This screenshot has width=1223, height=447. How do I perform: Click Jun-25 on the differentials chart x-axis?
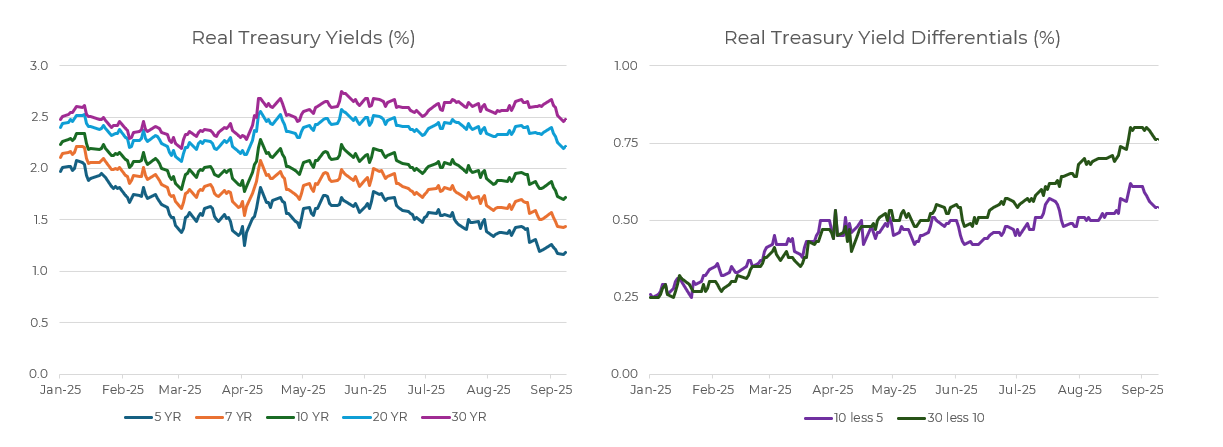coord(957,390)
